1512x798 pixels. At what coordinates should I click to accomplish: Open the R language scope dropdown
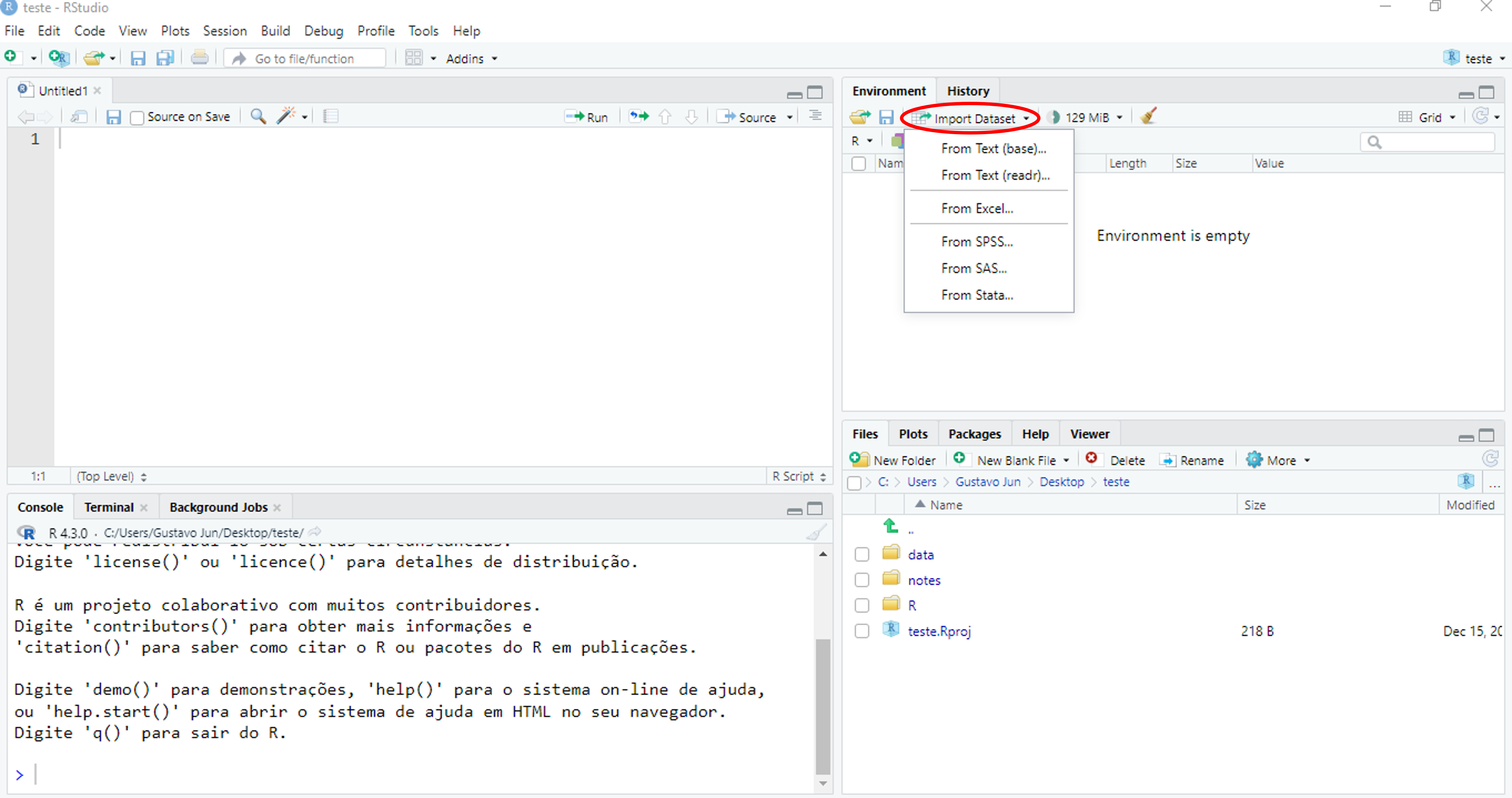[x=862, y=142]
